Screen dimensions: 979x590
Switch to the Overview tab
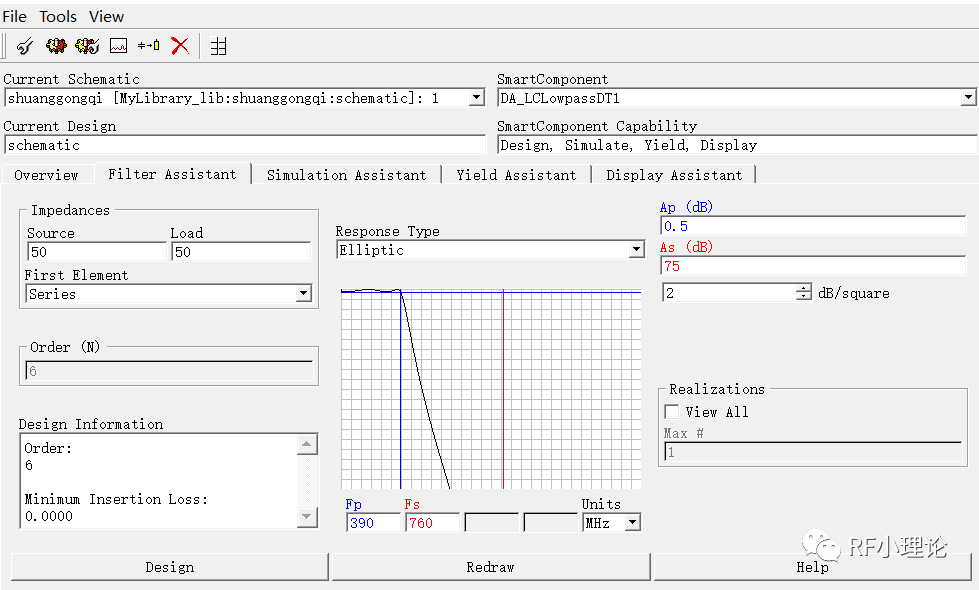pyautogui.click(x=47, y=175)
